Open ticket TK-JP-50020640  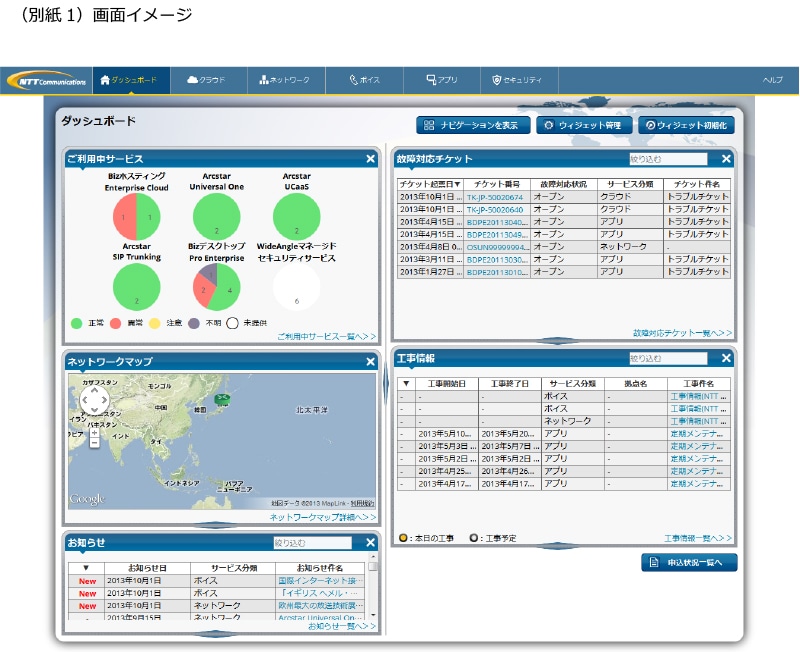495,210
